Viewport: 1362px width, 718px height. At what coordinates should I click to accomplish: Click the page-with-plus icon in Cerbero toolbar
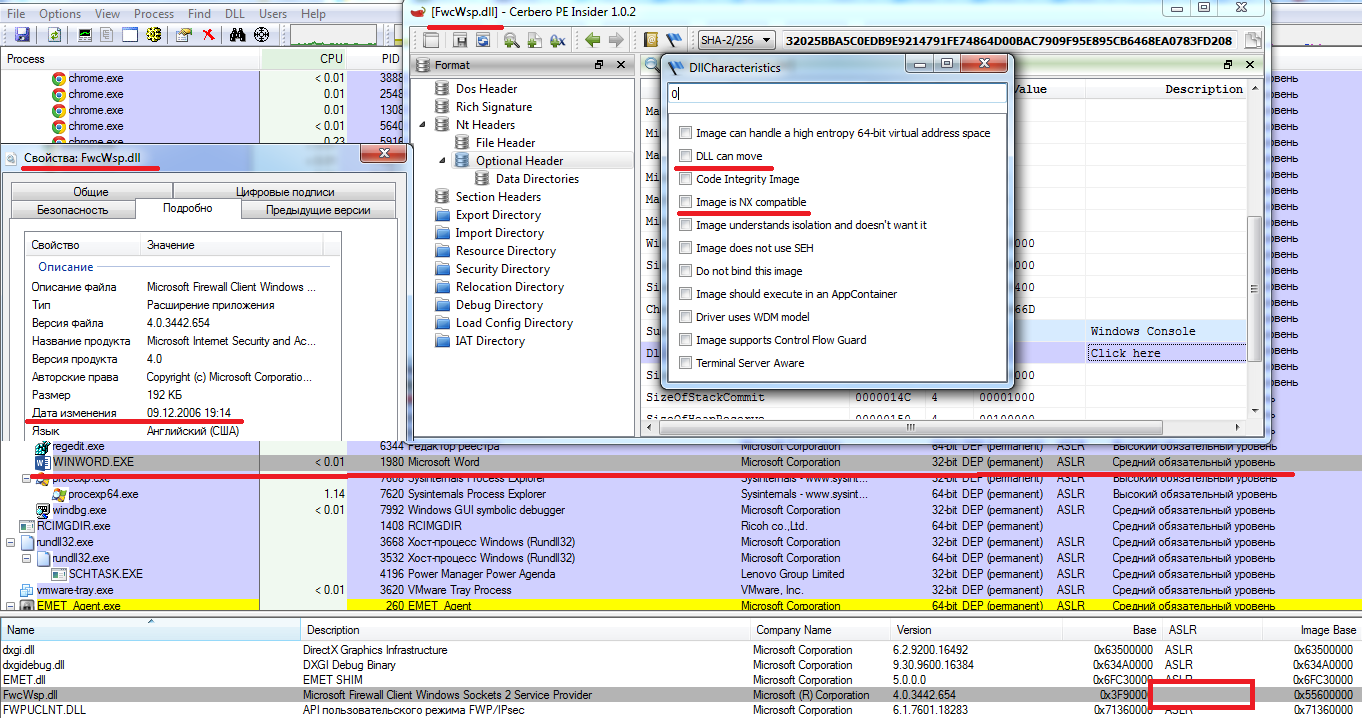point(534,40)
